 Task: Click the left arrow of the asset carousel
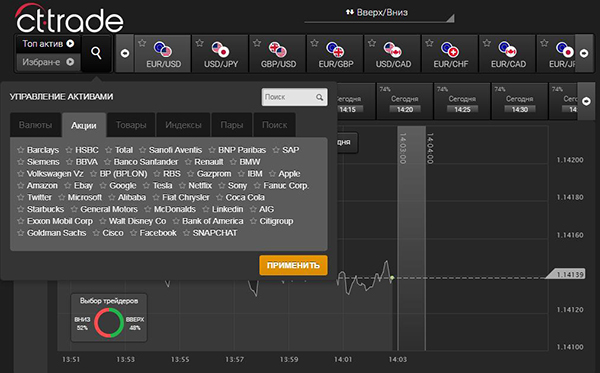tap(125, 53)
